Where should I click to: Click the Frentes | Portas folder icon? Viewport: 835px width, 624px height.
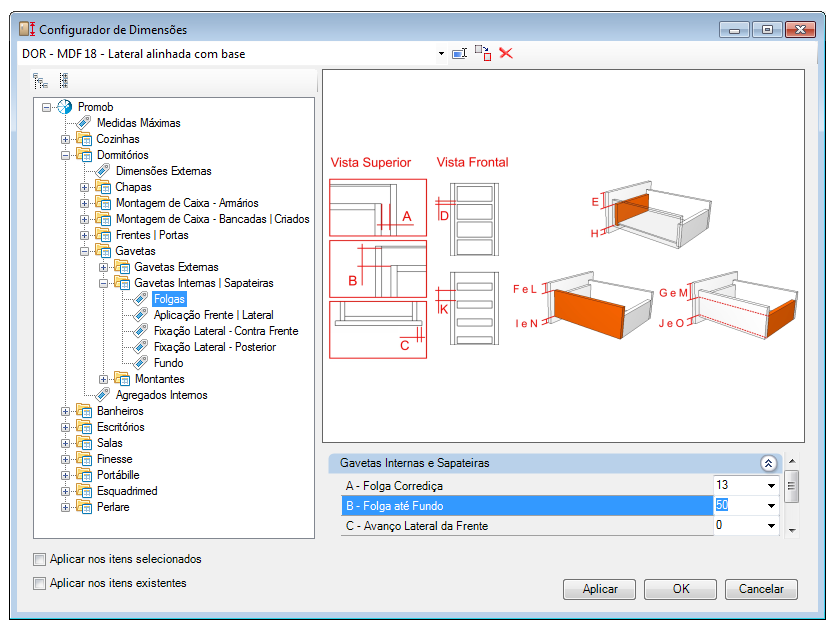tap(103, 235)
